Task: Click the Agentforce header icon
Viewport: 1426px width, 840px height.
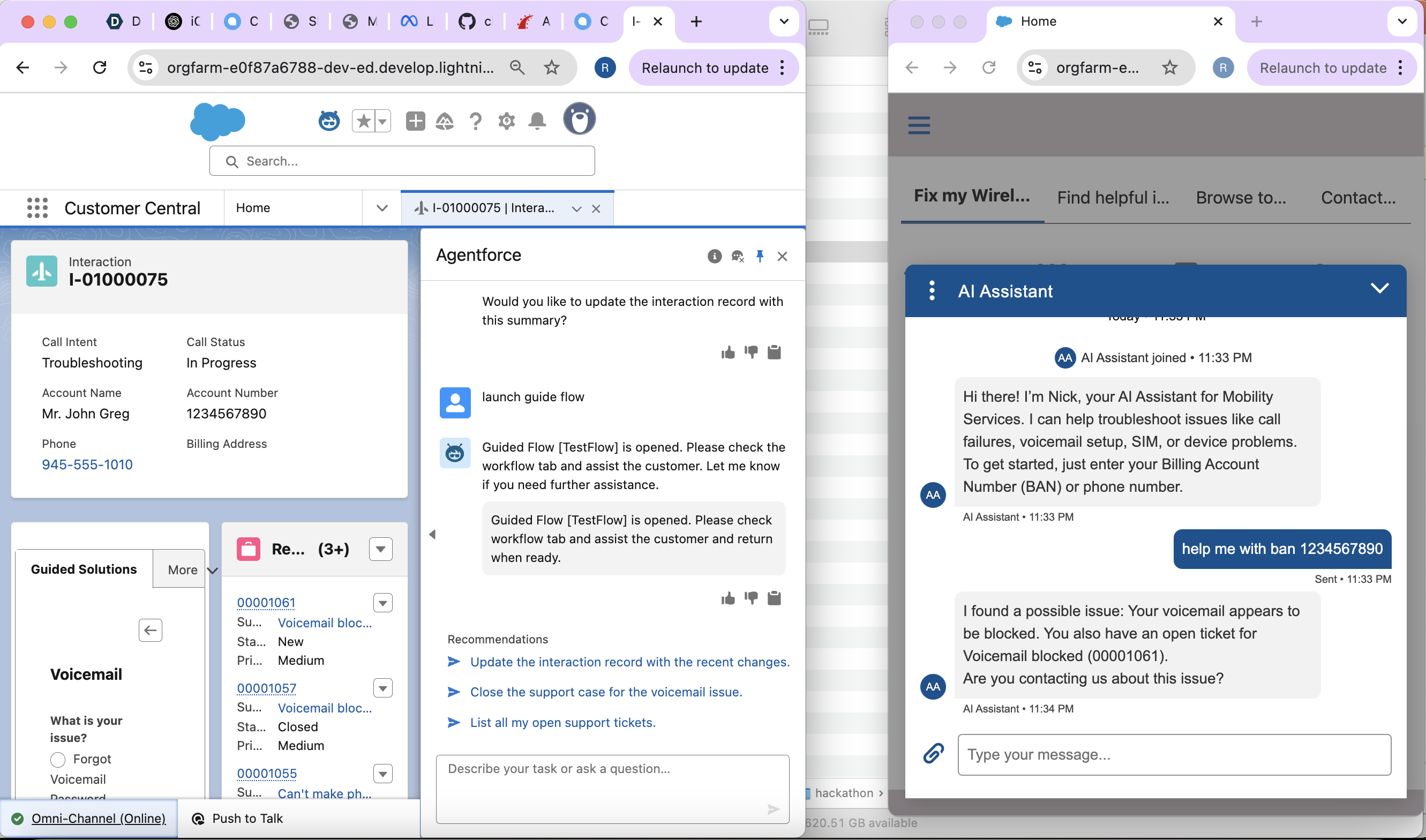Action: coord(329,121)
